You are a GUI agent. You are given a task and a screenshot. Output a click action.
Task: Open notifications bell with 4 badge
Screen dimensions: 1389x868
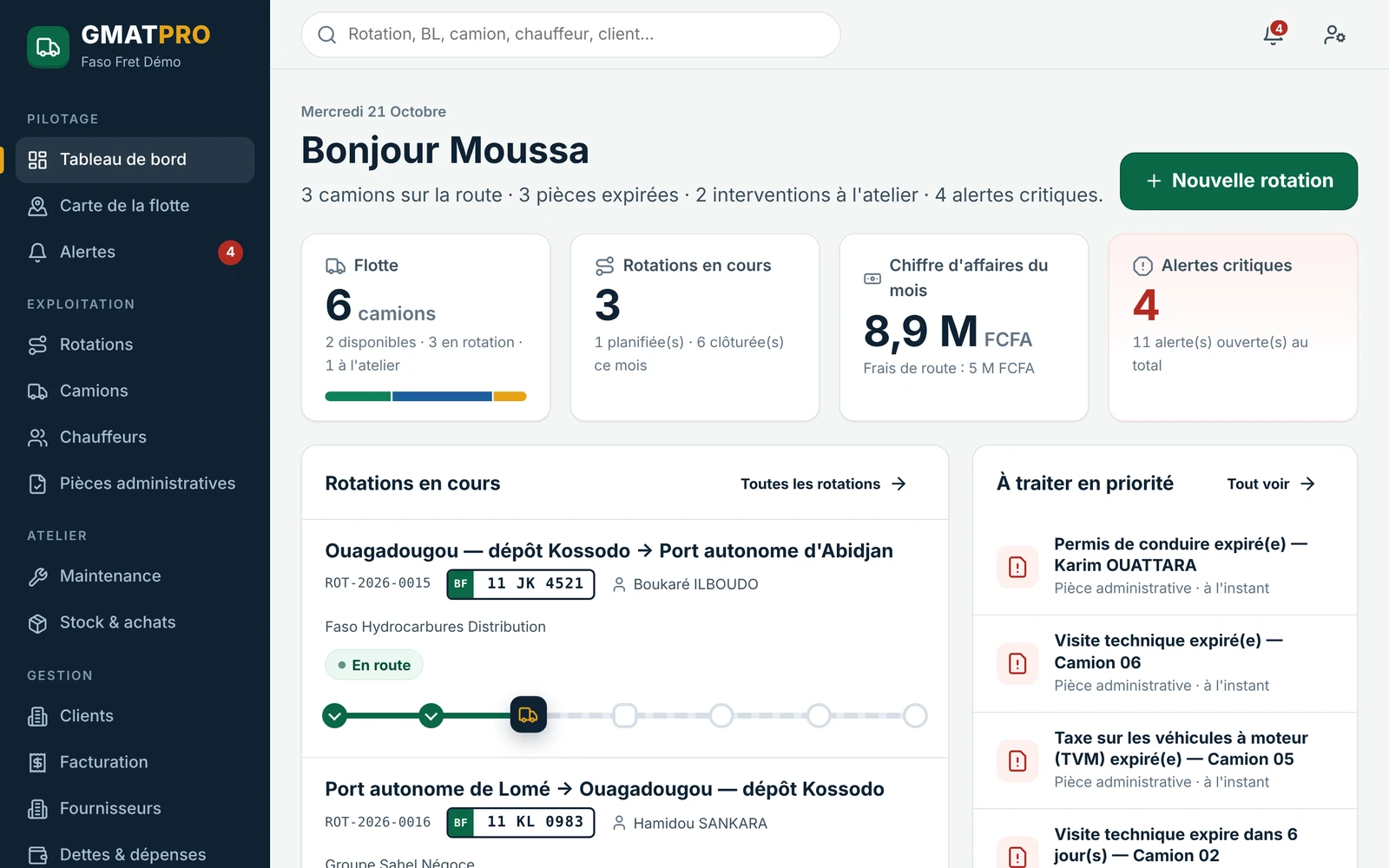click(1274, 34)
